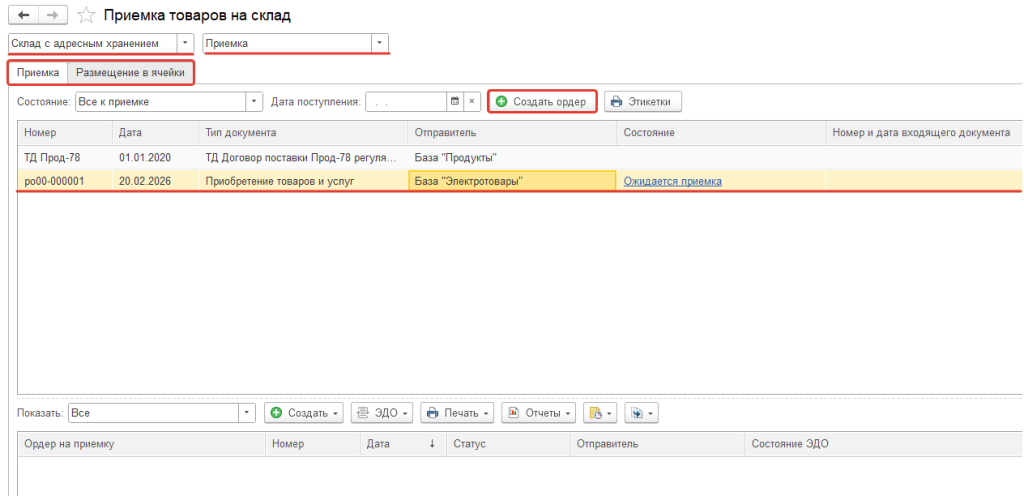Open the Отчеты menu button

(x=540, y=413)
